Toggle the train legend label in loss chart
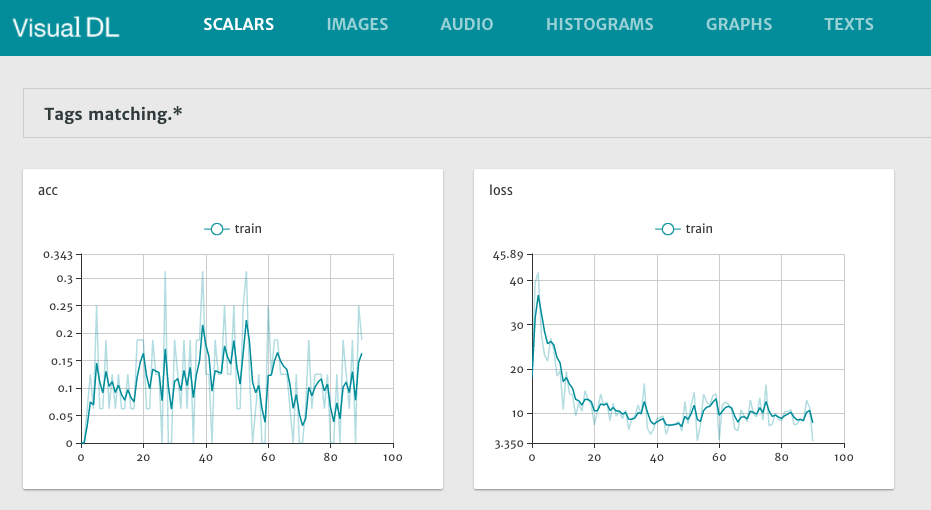Image resolution: width=931 pixels, height=510 pixels. click(x=699, y=229)
